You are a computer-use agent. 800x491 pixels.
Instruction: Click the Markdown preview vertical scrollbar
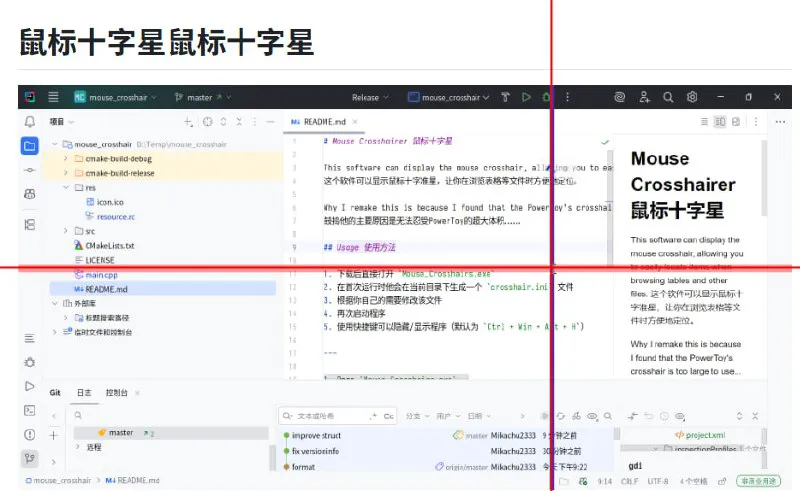point(764,179)
